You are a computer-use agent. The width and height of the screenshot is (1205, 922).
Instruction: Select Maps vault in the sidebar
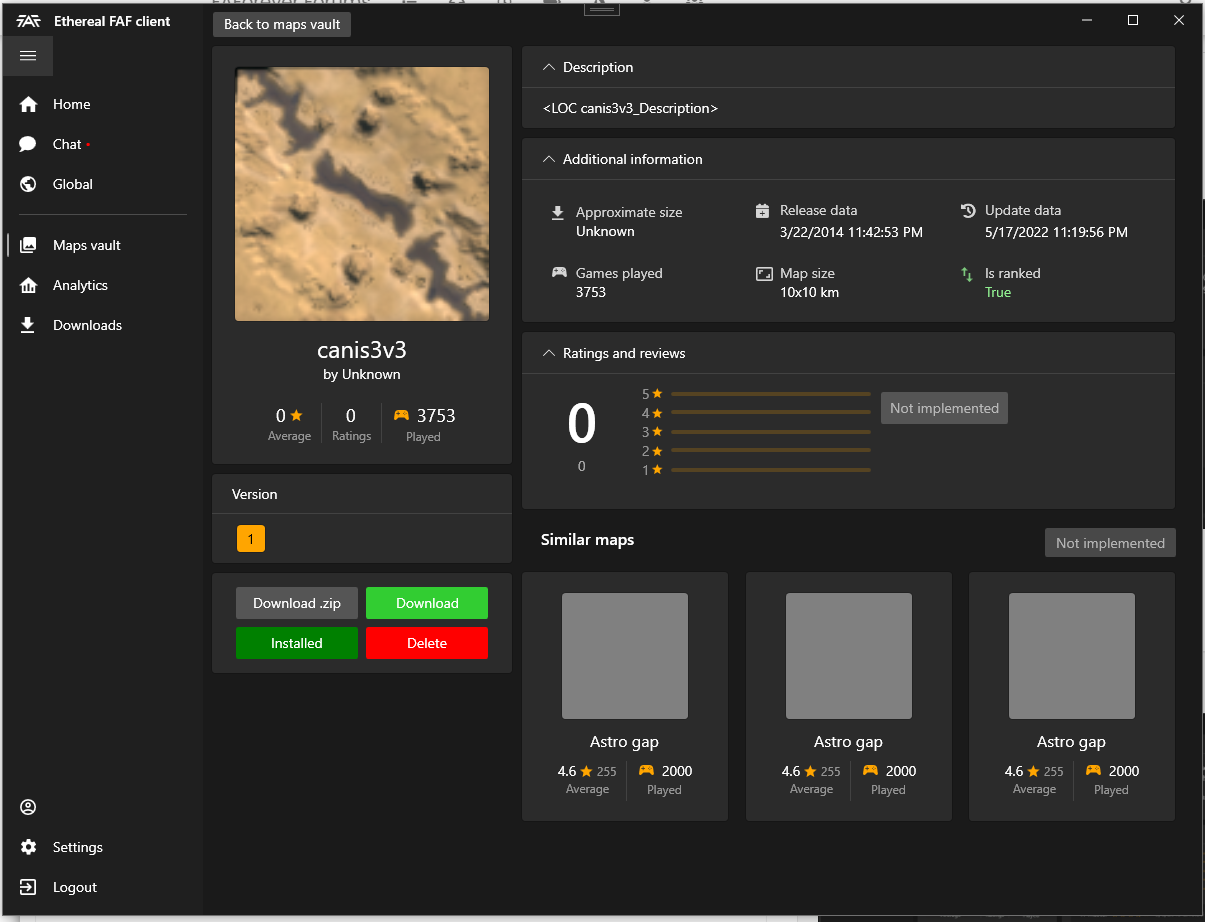click(x=102, y=245)
